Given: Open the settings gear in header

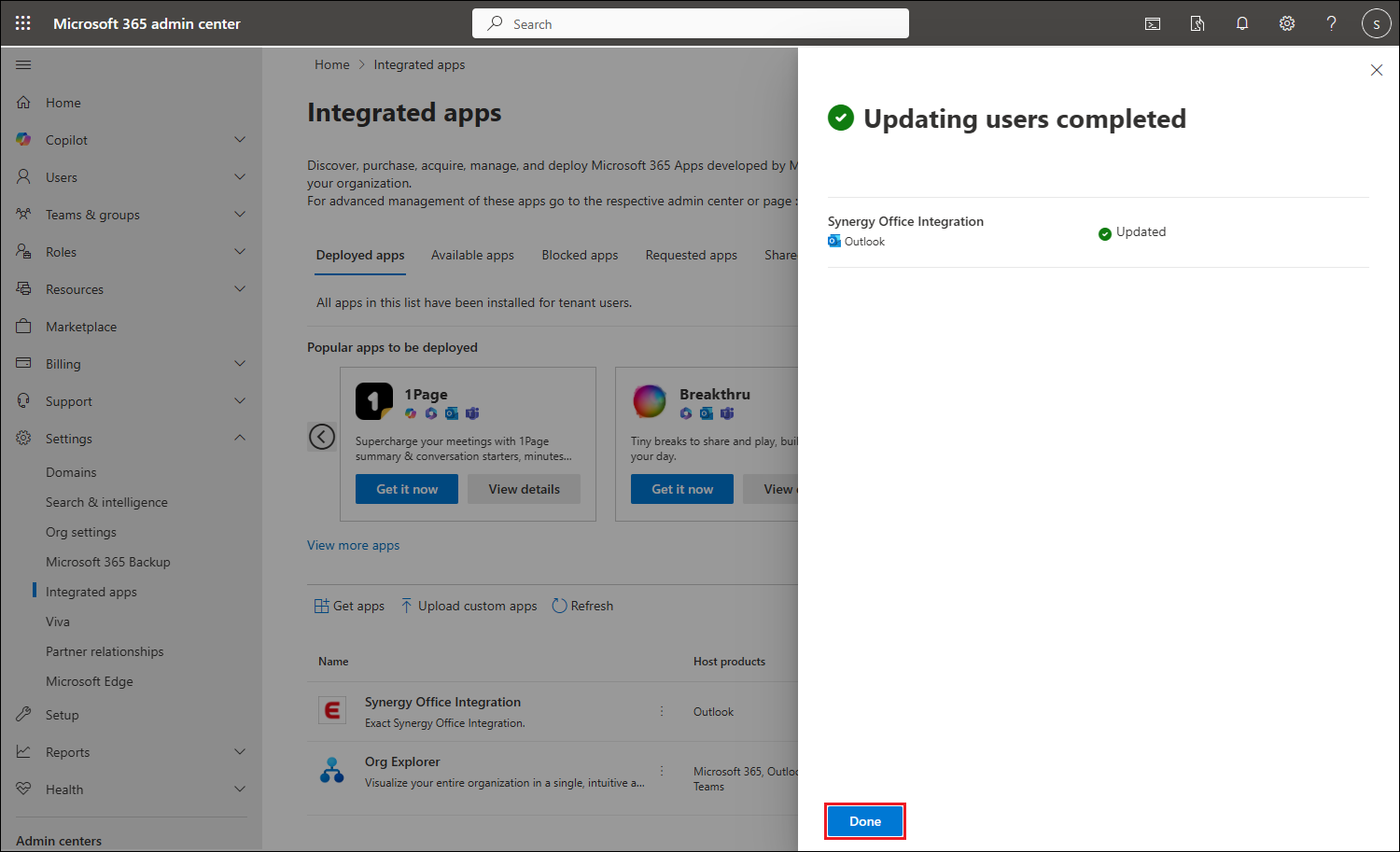Looking at the screenshot, I should [x=1287, y=23].
